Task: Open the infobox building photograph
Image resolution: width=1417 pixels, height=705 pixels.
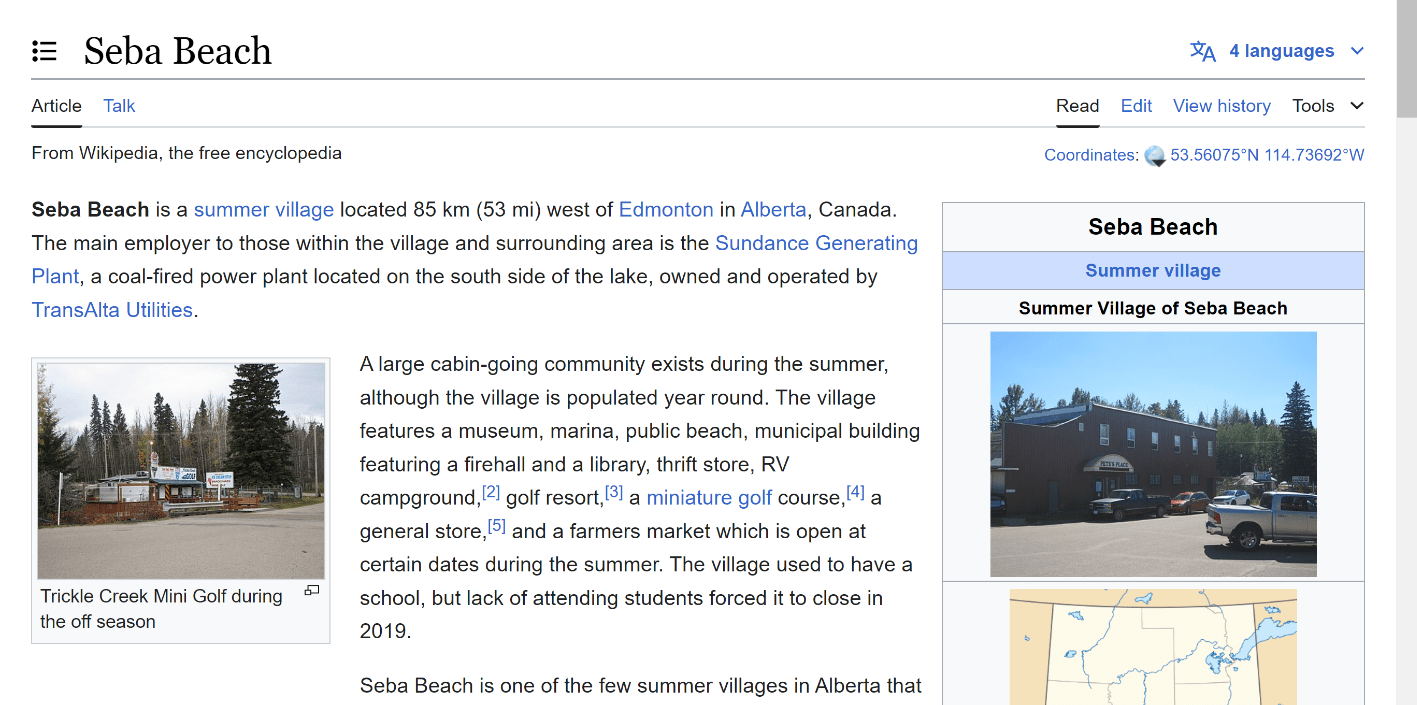Action: tap(1153, 454)
